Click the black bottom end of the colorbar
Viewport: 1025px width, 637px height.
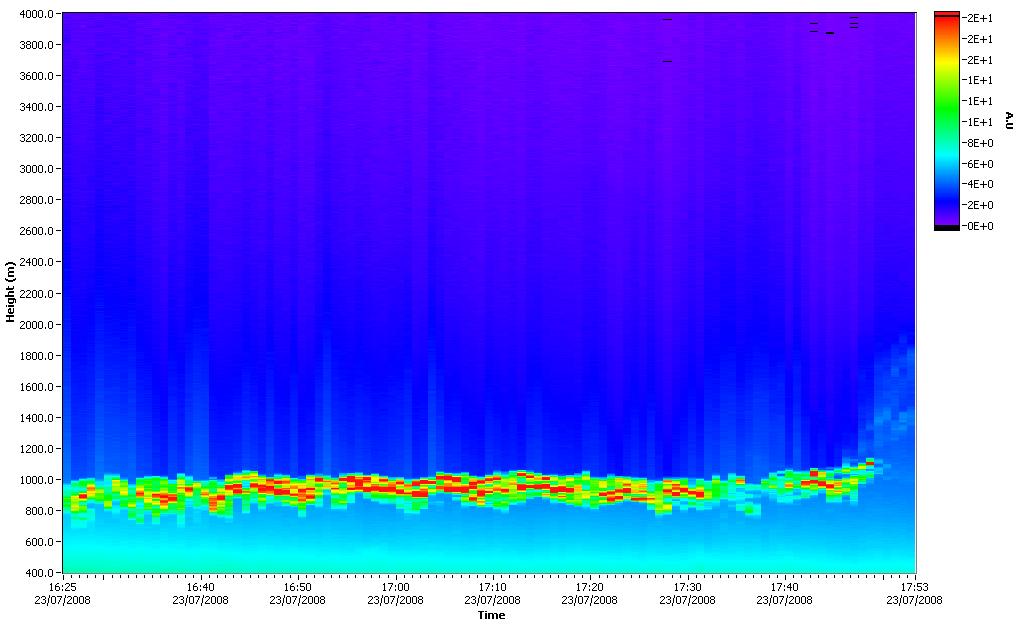tap(947, 228)
